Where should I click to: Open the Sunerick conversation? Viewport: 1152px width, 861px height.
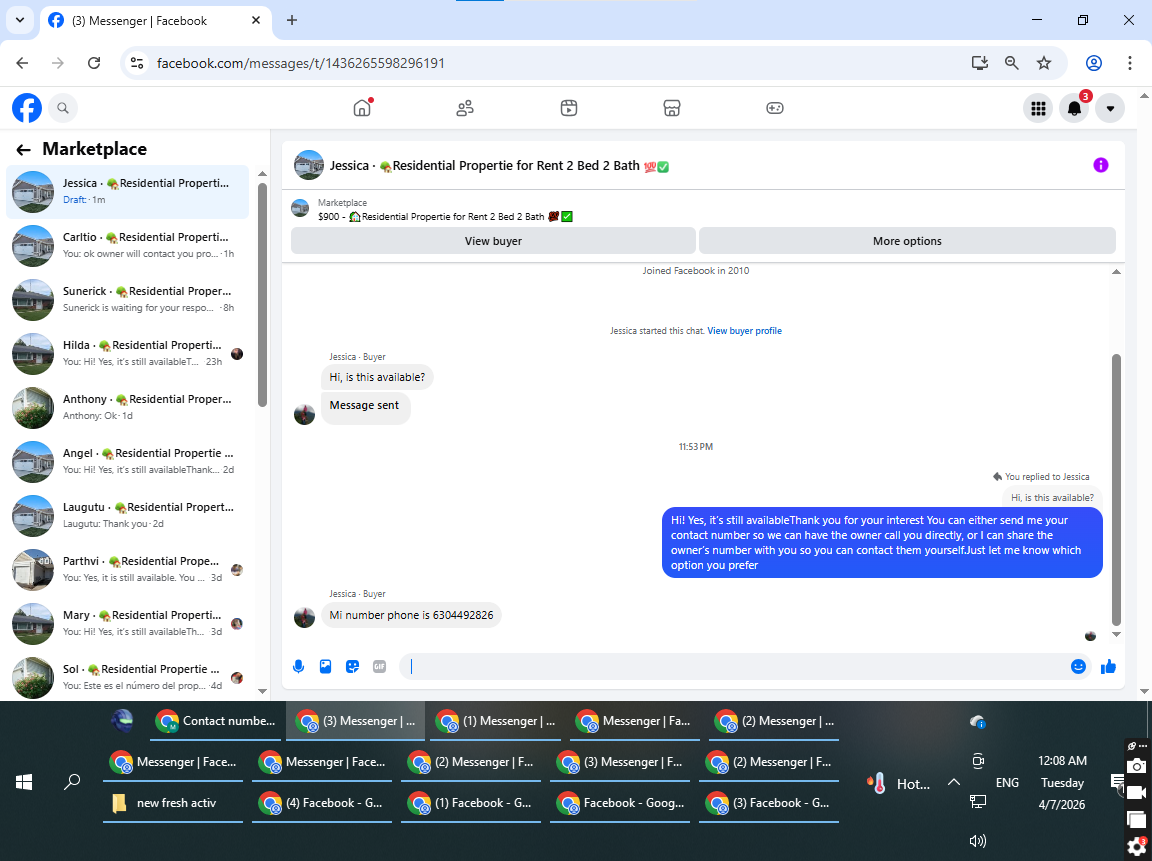128,300
